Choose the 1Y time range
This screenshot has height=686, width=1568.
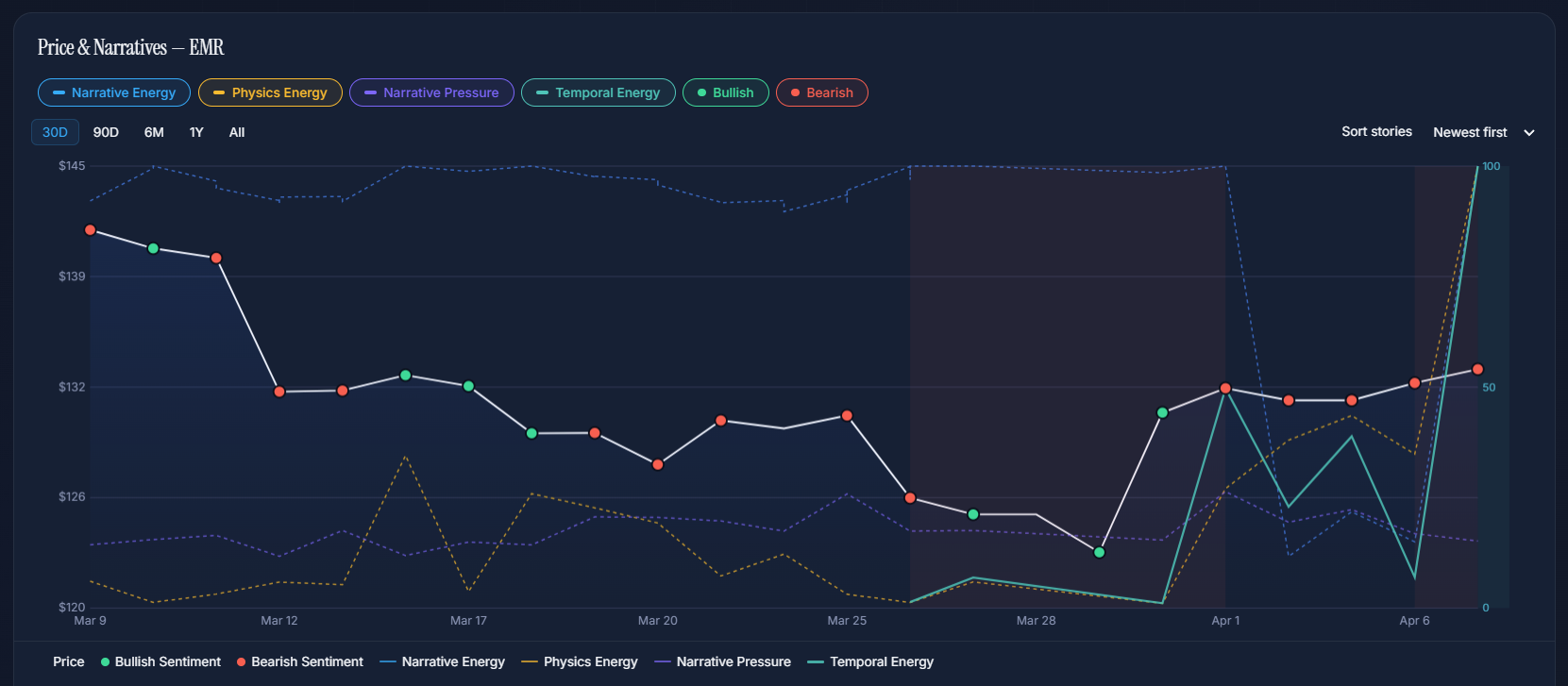(x=196, y=132)
